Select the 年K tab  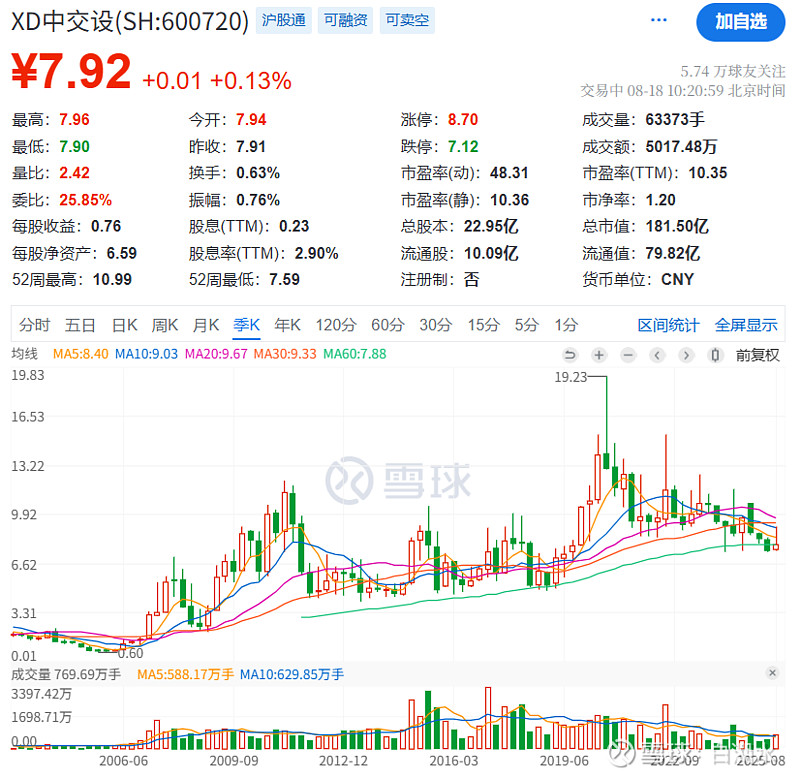(287, 325)
